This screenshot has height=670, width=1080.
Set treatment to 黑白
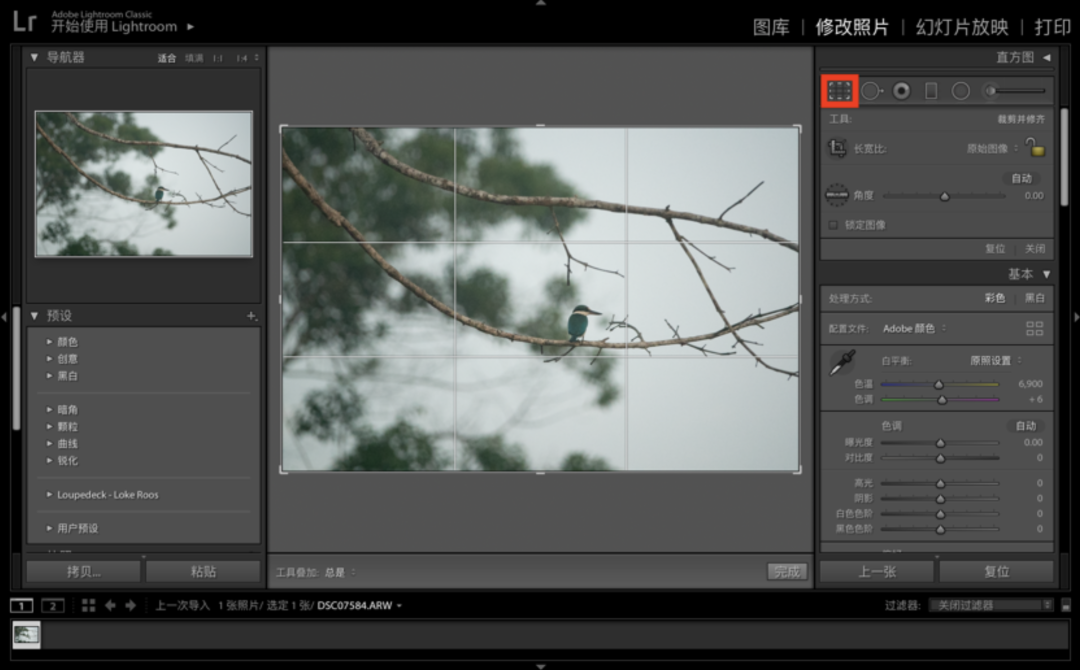[x=1034, y=298]
